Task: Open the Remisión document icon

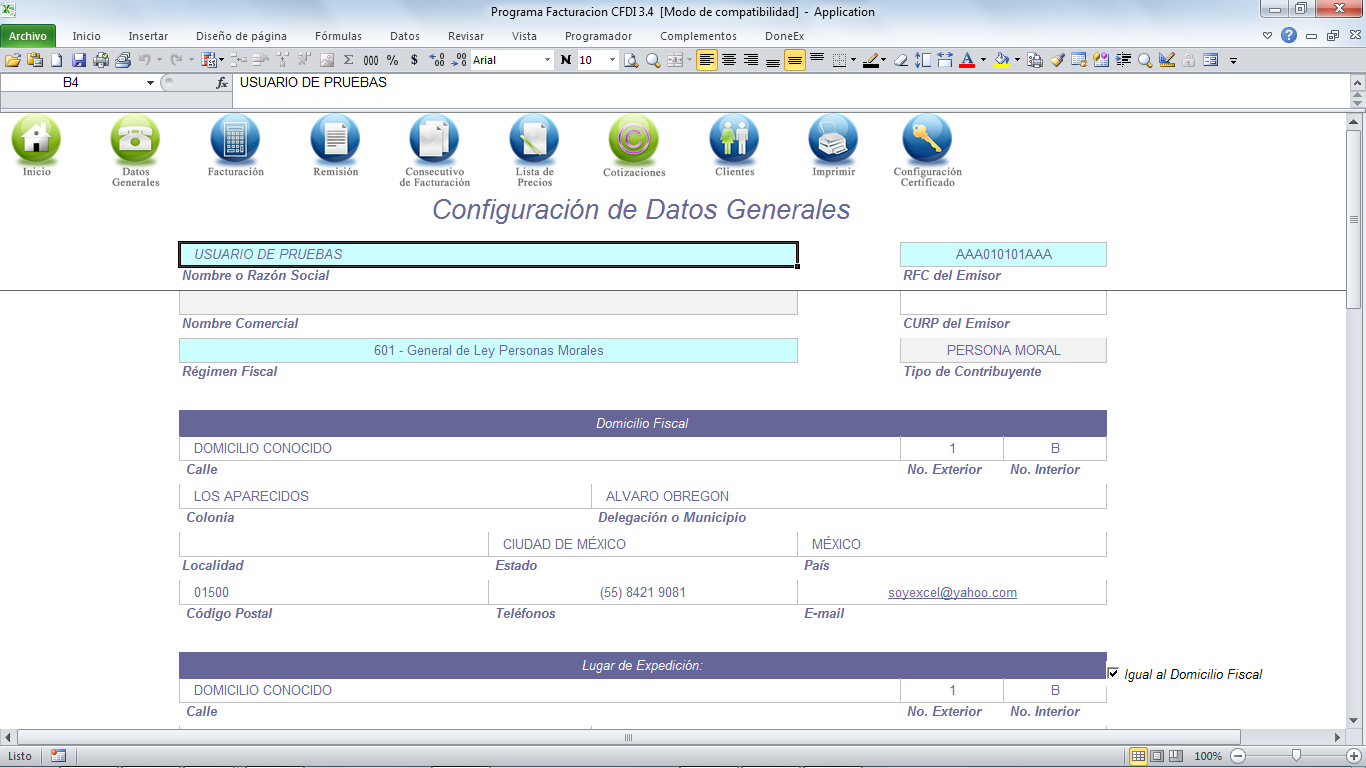Action: (335, 139)
